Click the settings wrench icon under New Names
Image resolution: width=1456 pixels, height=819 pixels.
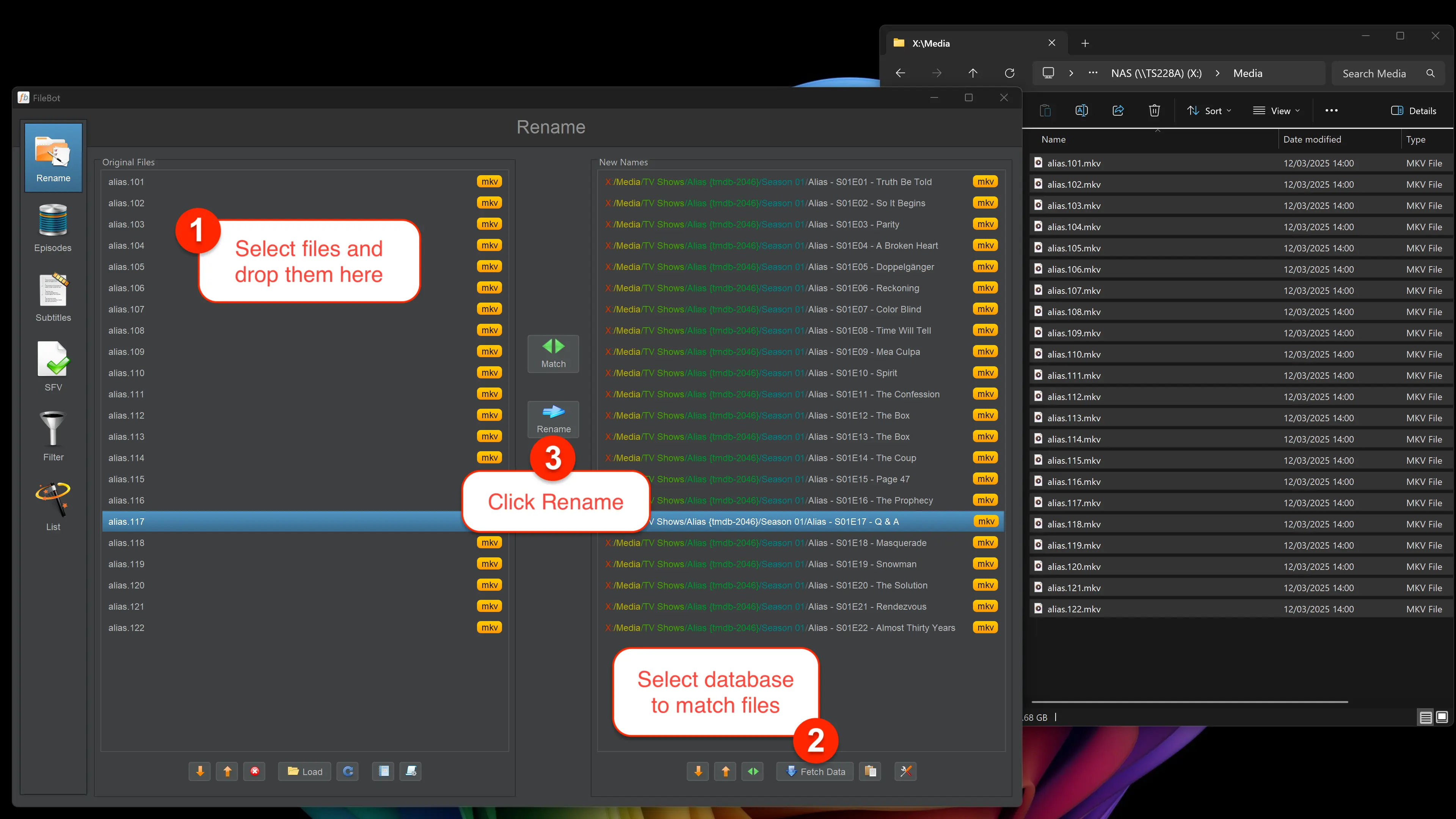click(905, 771)
